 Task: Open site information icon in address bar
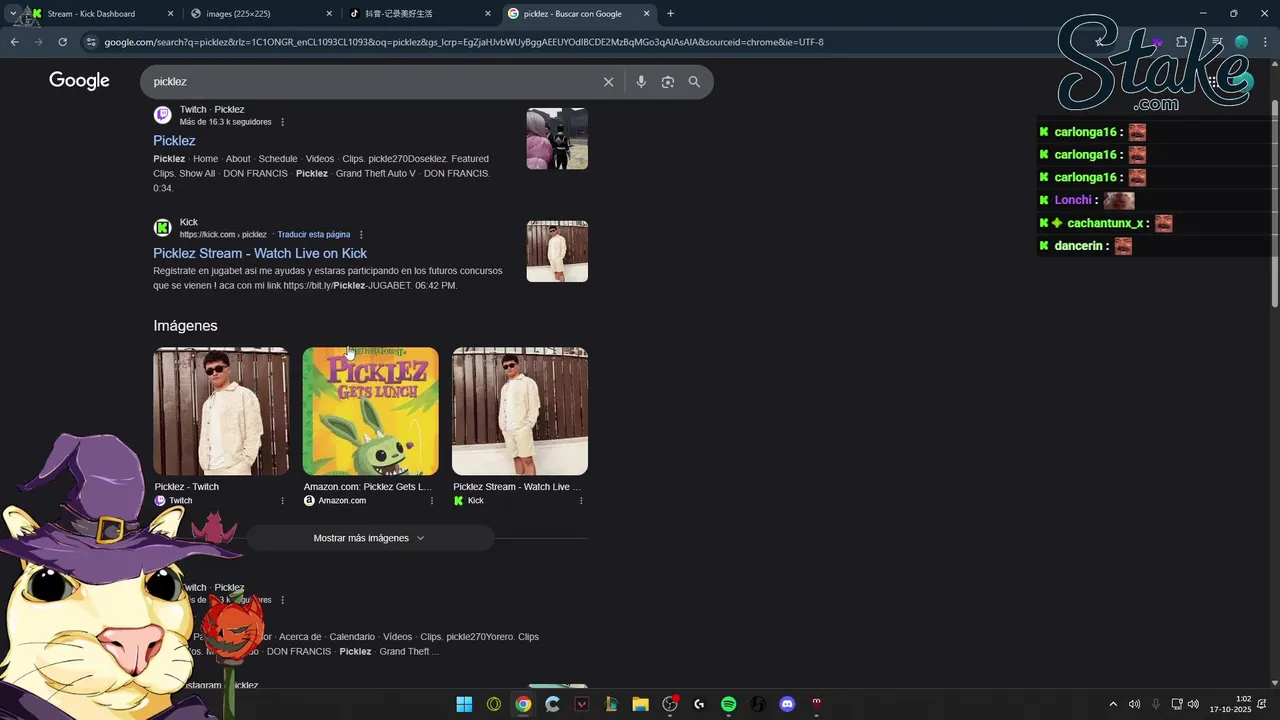[91, 42]
